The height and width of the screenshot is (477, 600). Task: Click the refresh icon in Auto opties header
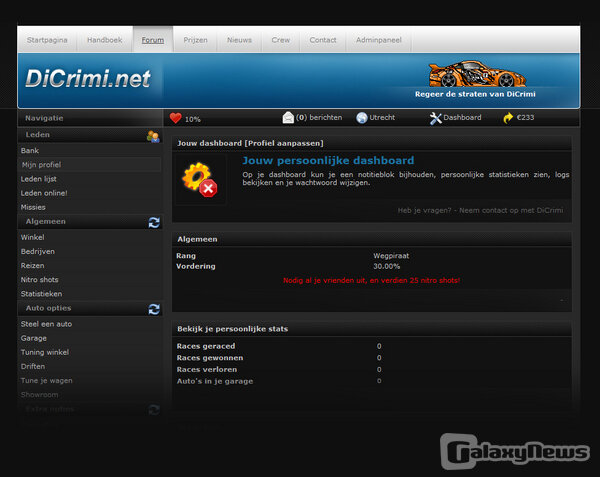[x=154, y=309]
